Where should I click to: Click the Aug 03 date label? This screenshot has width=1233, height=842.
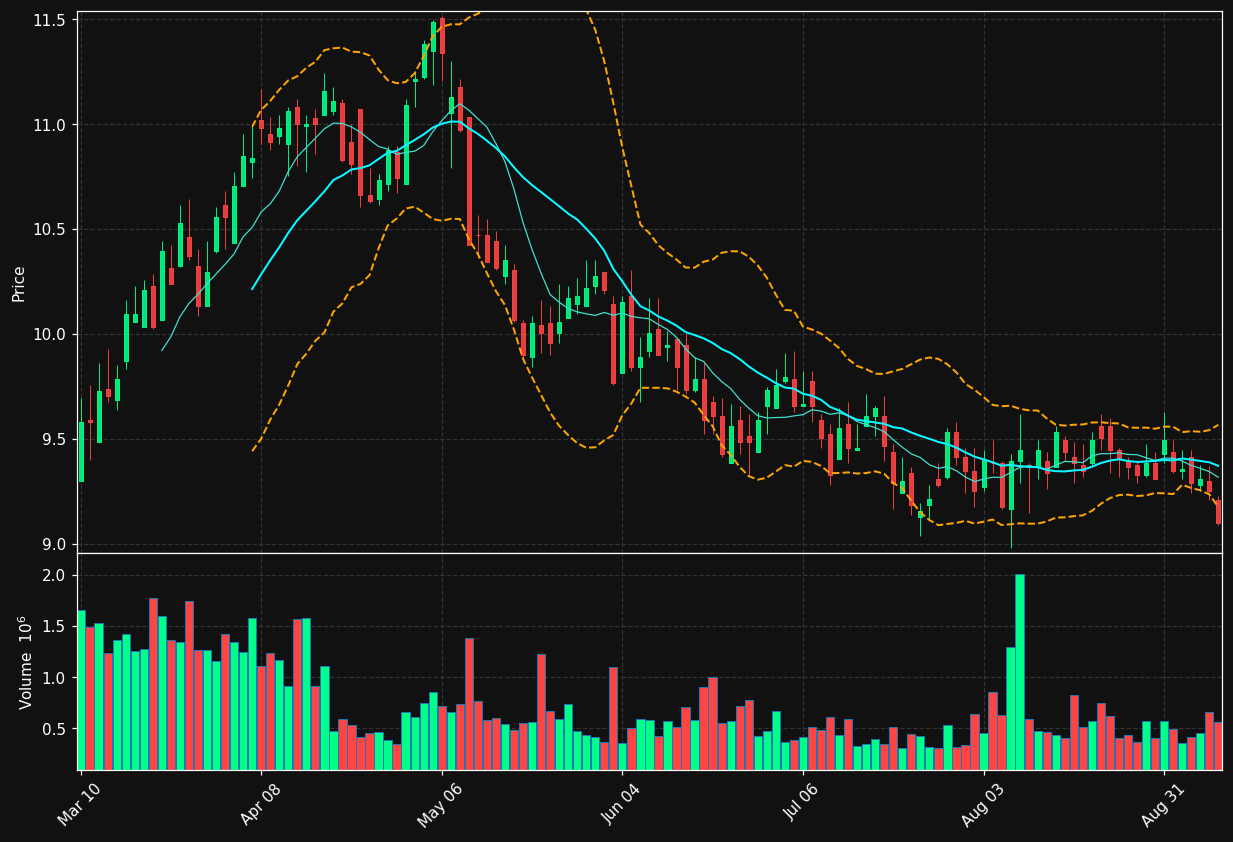tap(981, 805)
